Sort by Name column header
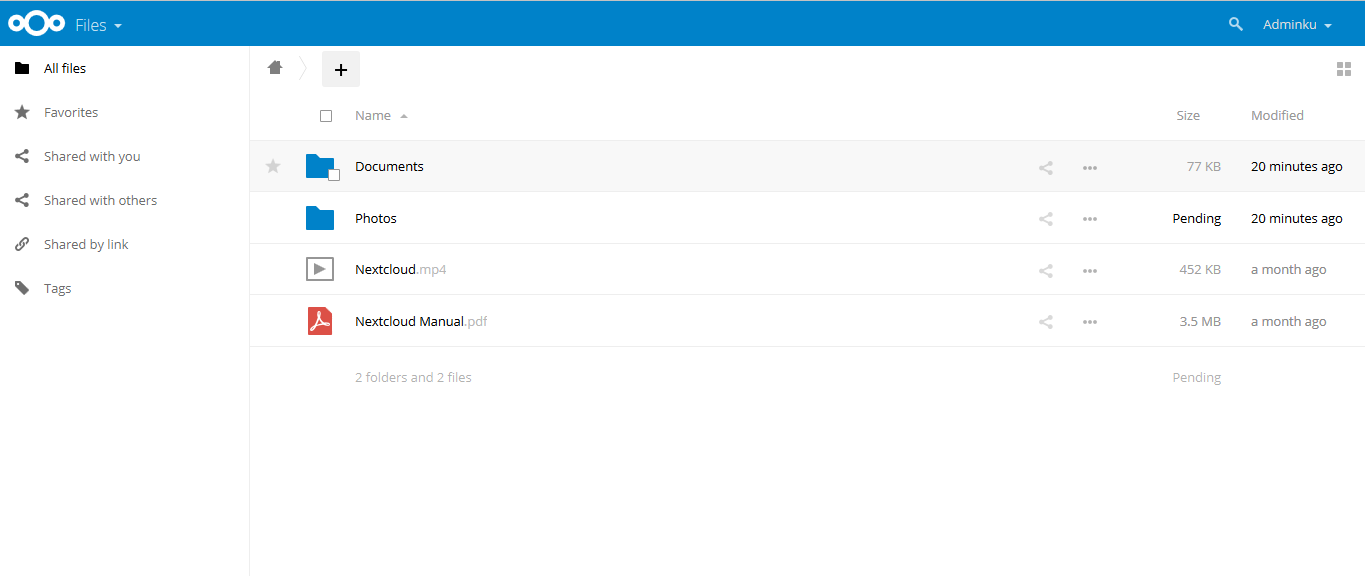Image resolution: width=1365 pixels, height=576 pixels. coord(373,116)
